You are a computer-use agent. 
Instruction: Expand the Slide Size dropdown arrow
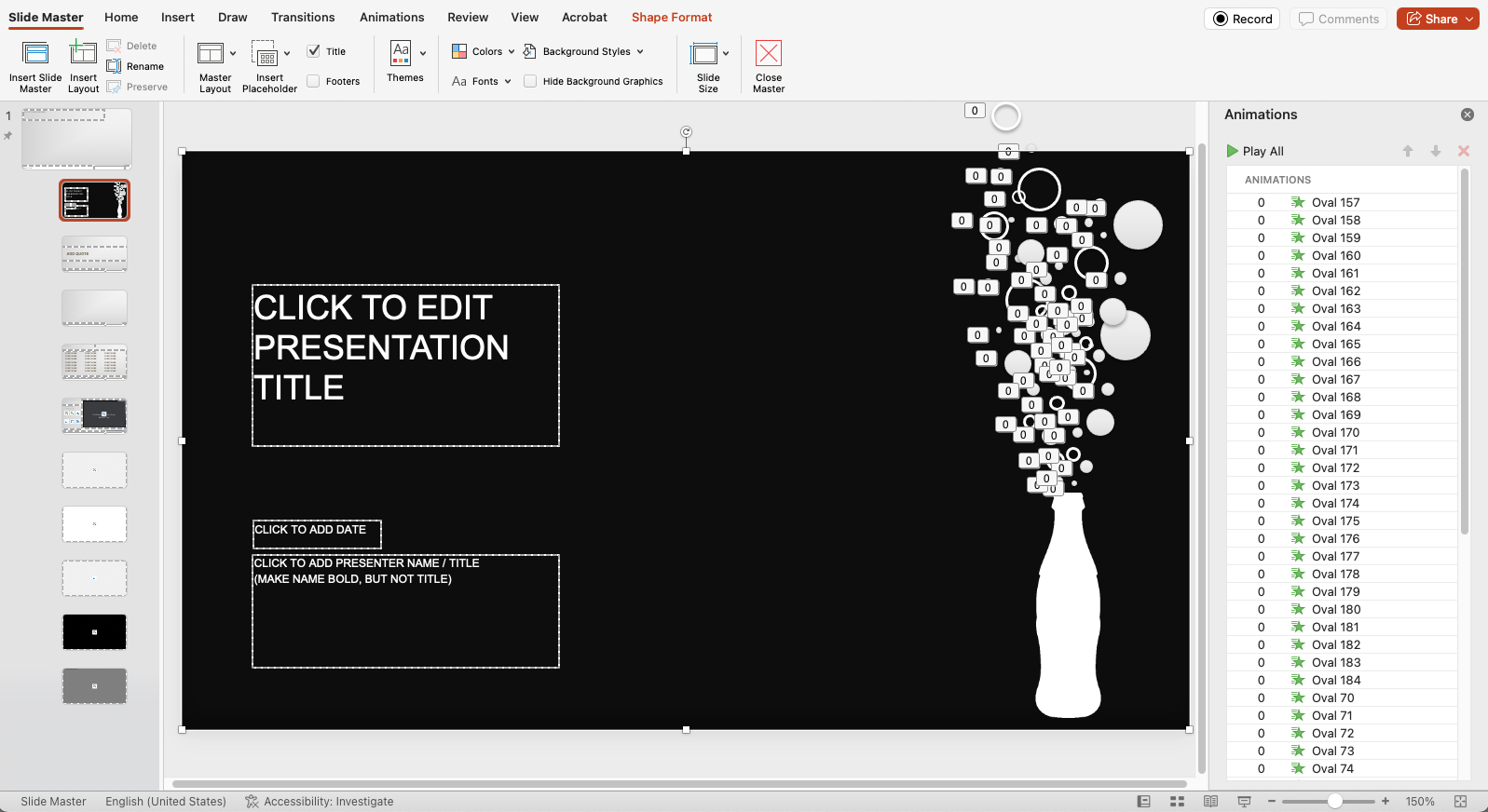(x=726, y=53)
